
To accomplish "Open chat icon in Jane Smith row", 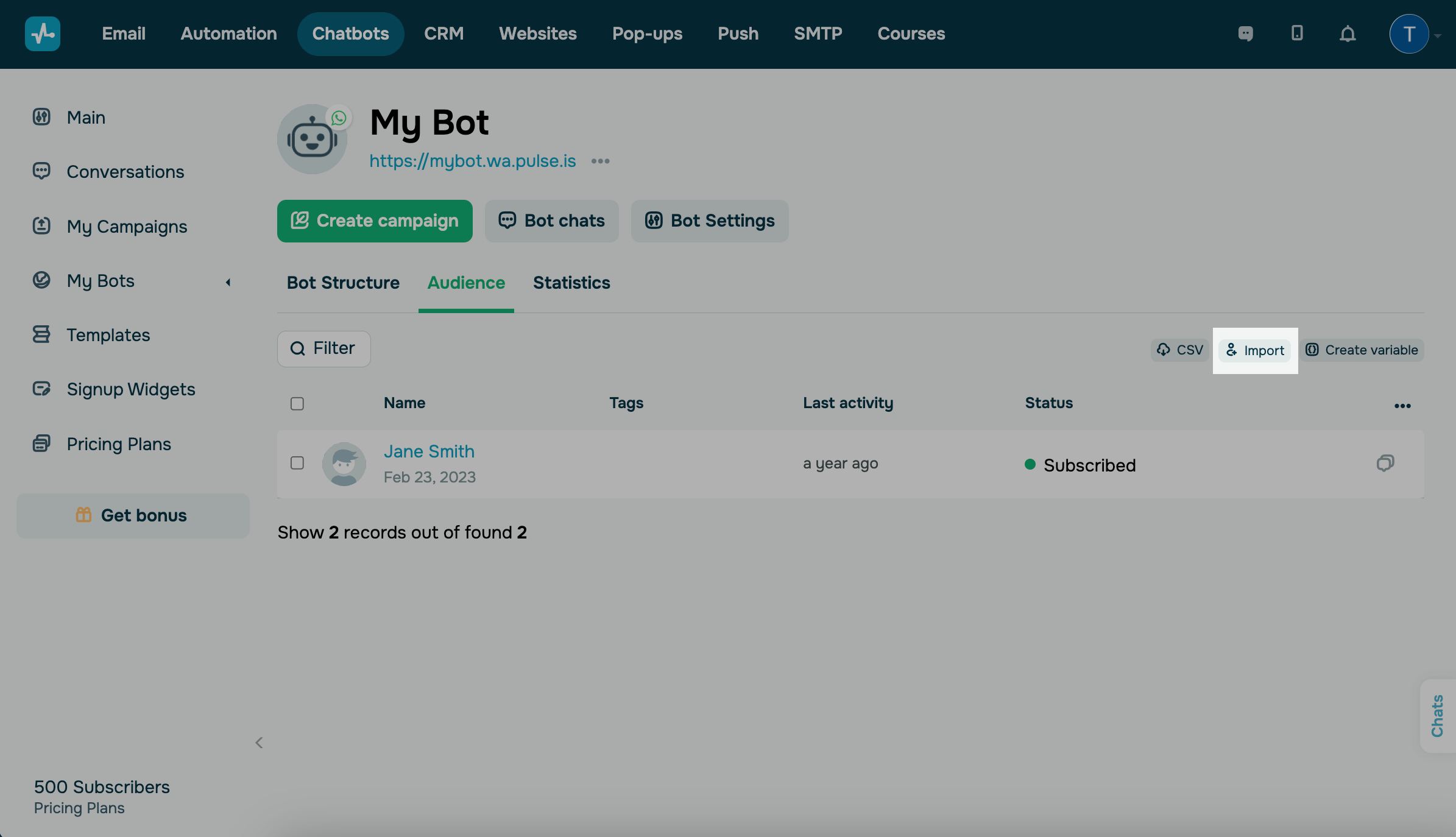I will pos(1385,463).
